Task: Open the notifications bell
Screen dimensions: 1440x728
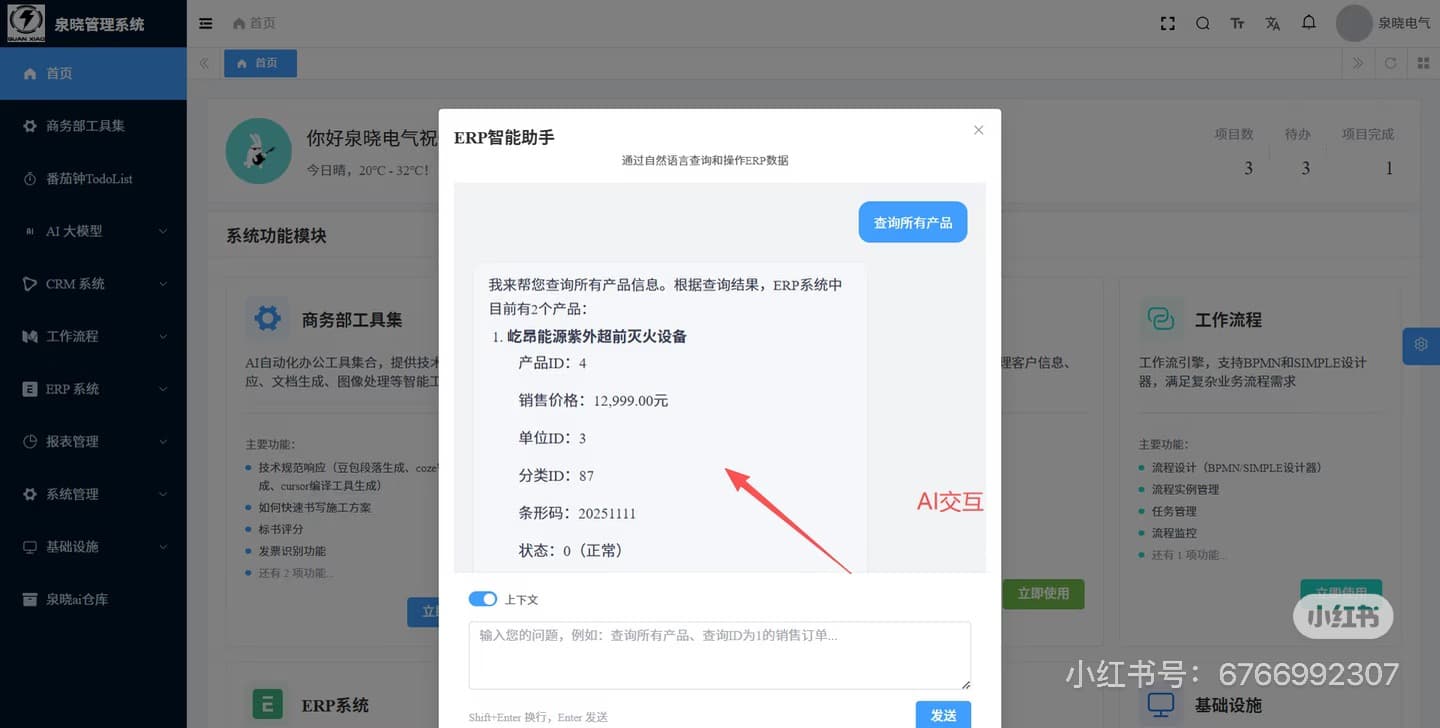Action: pyautogui.click(x=1308, y=22)
